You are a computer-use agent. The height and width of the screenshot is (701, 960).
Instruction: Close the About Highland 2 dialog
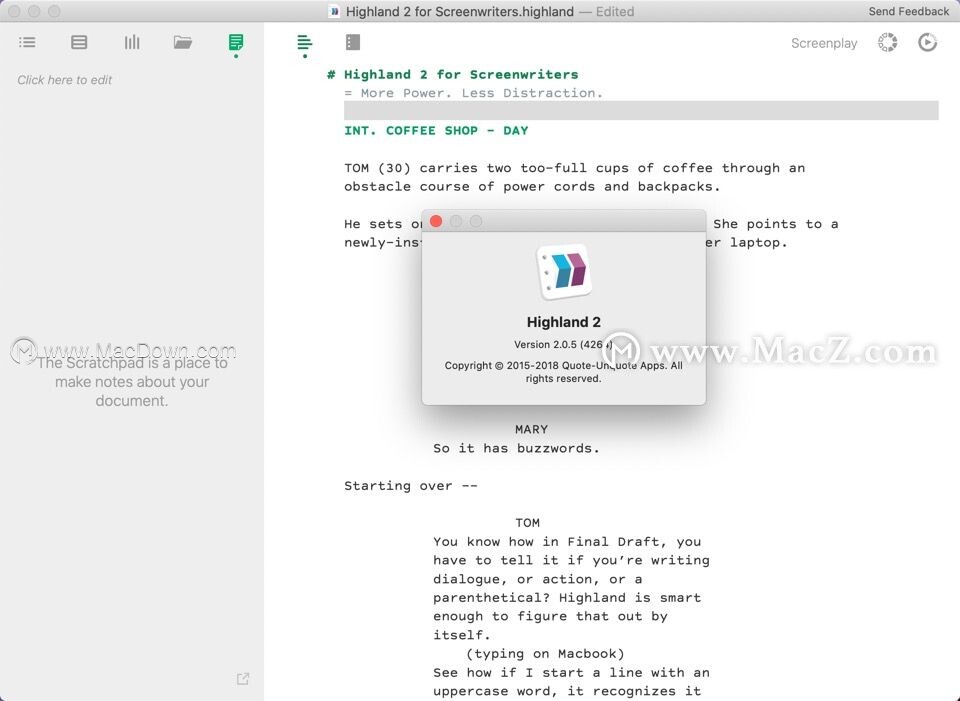(436, 221)
